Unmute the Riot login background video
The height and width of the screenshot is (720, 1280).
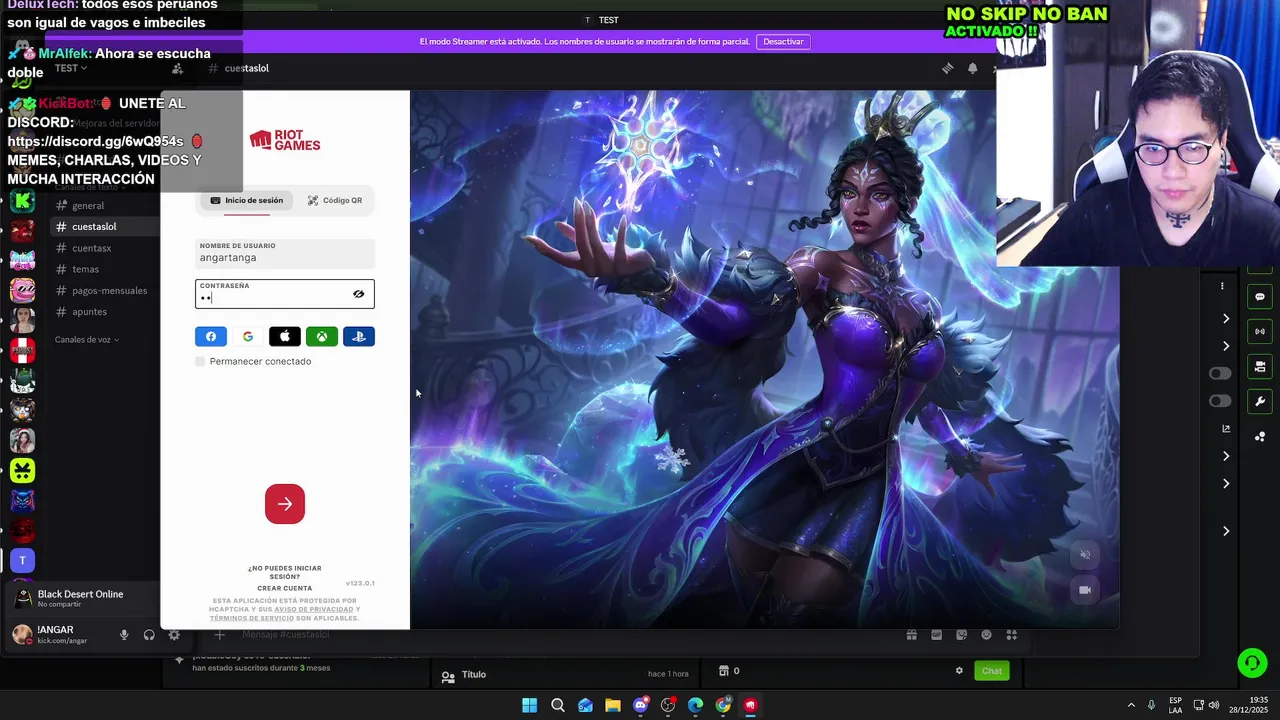(x=1085, y=555)
